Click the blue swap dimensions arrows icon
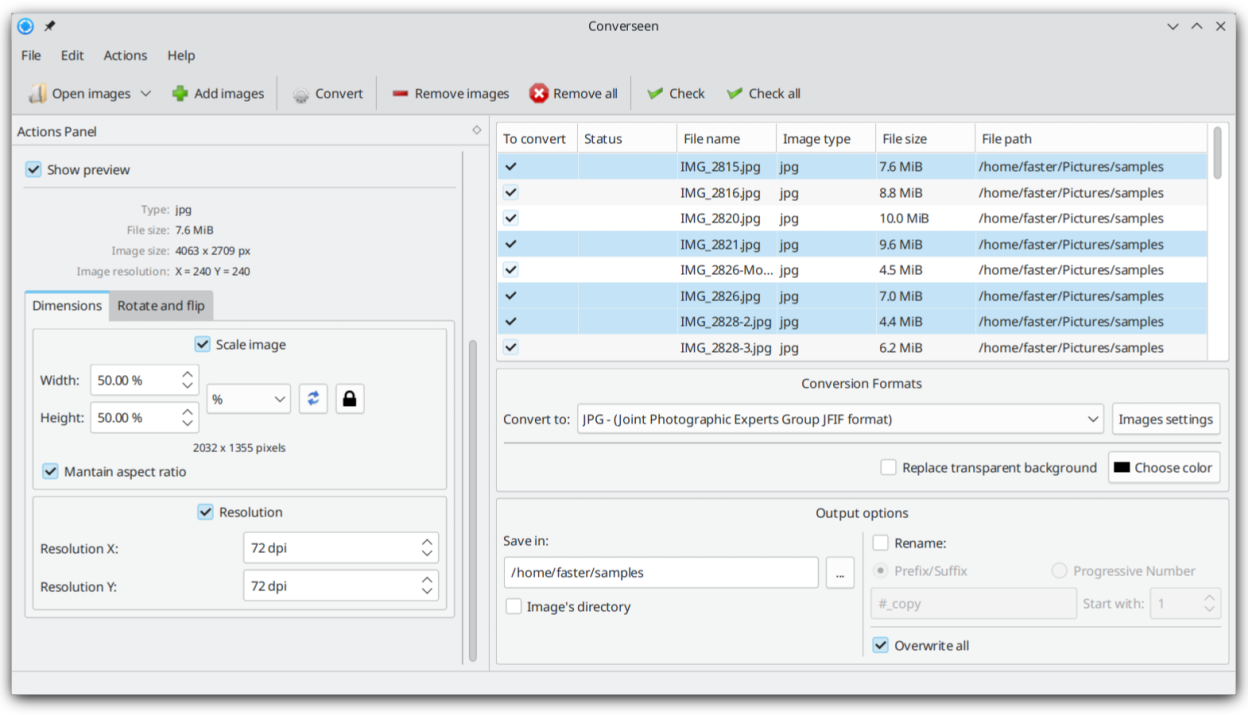1248x715 pixels. point(313,399)
